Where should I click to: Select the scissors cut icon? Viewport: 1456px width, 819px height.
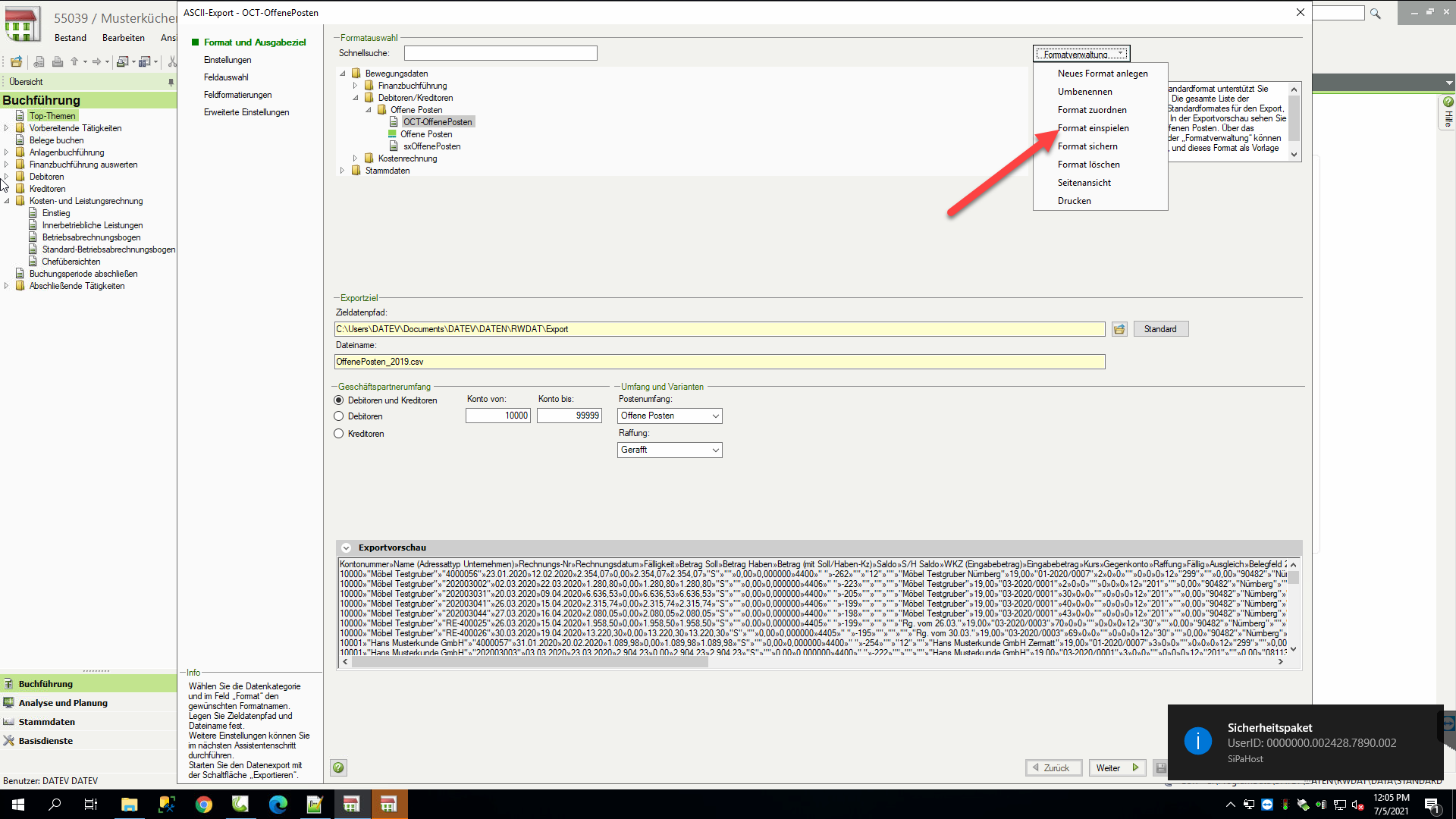point(173,61)
